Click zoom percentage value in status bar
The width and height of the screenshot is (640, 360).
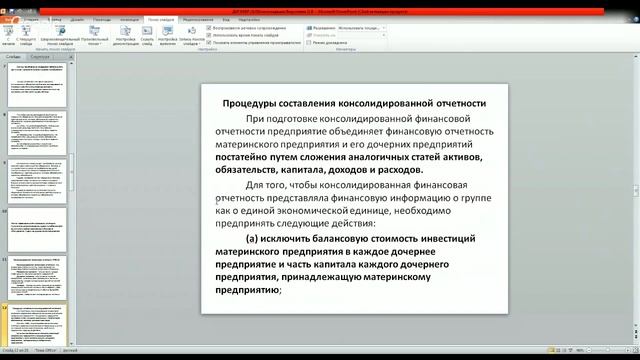580,350
